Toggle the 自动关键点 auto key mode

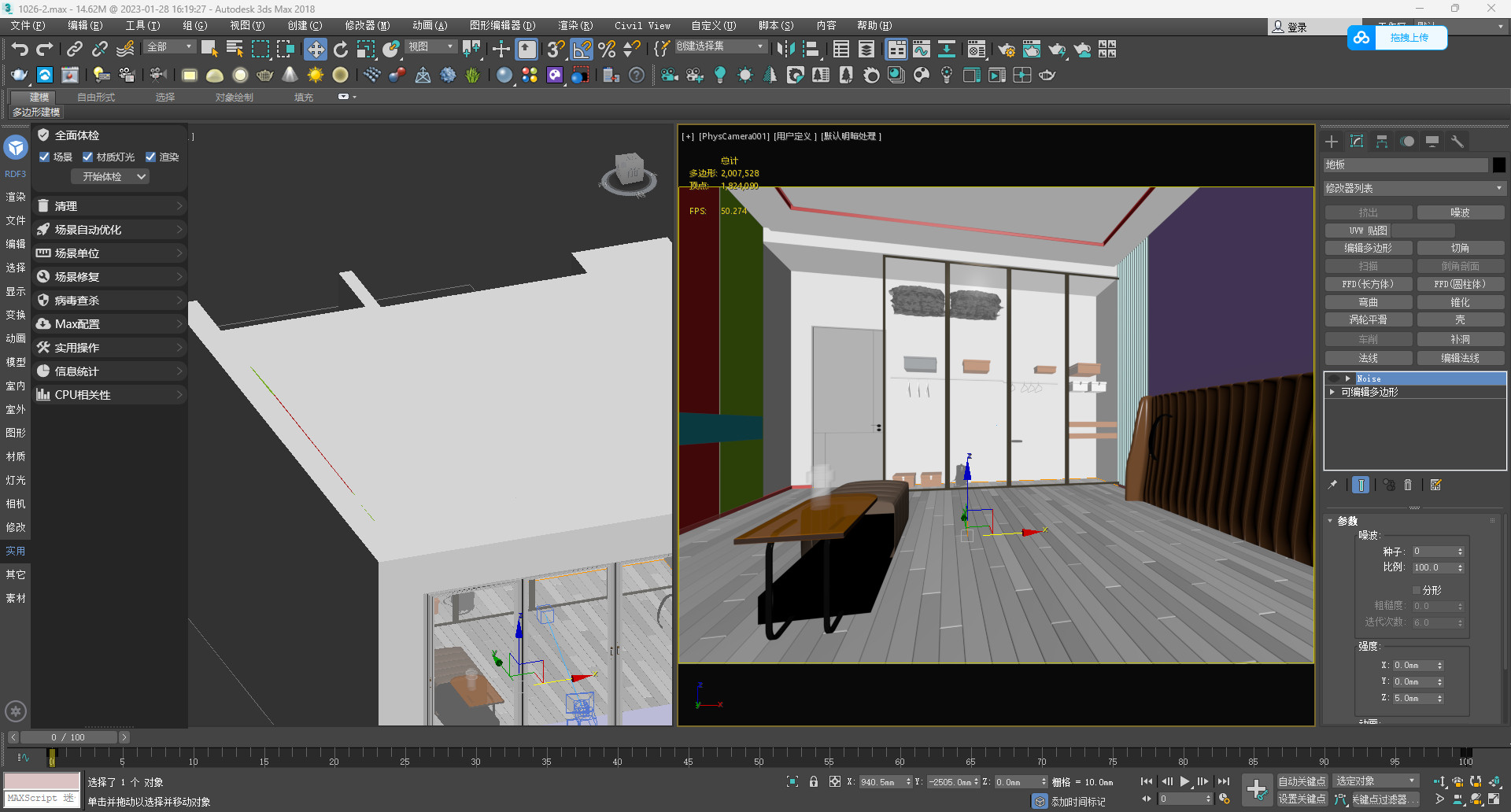[x=1302, y=781]
